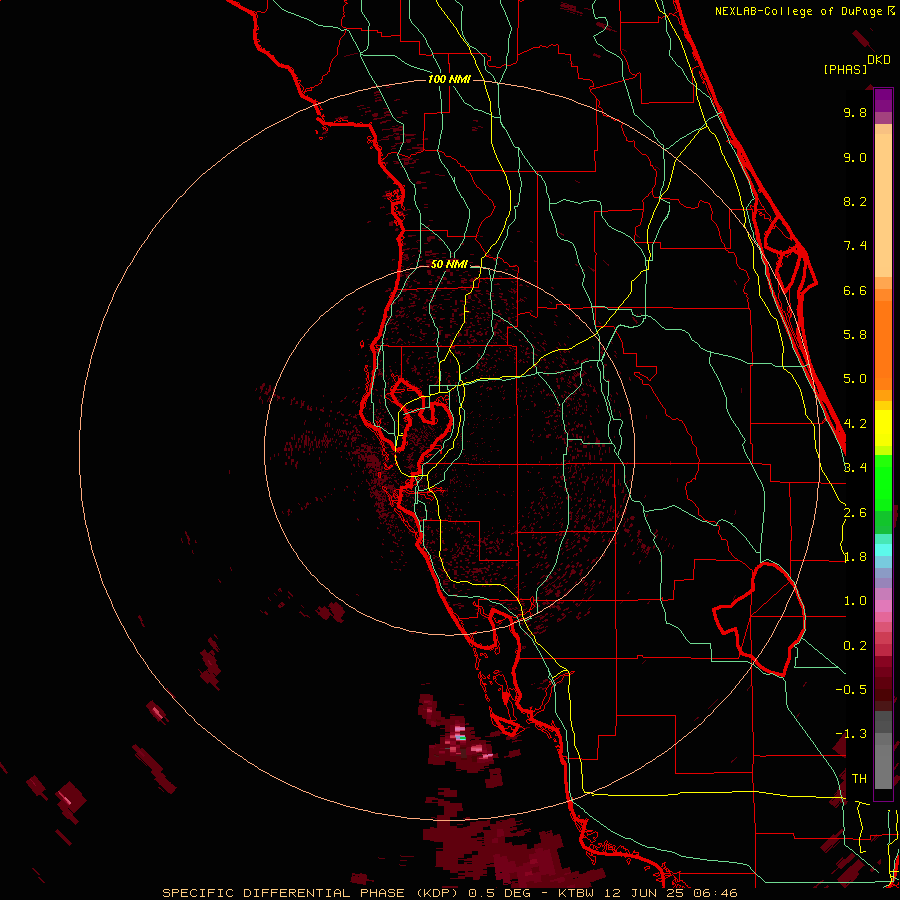Viewport: 900px width, 900px height.
Task: Click the 4.2 value on the color scale
Action: tap(855, 424)
